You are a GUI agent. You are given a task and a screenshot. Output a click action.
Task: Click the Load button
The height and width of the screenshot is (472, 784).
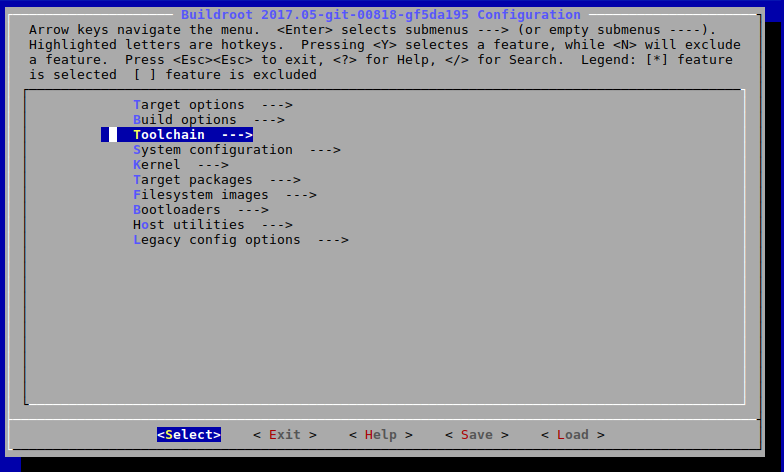[573, 435]
